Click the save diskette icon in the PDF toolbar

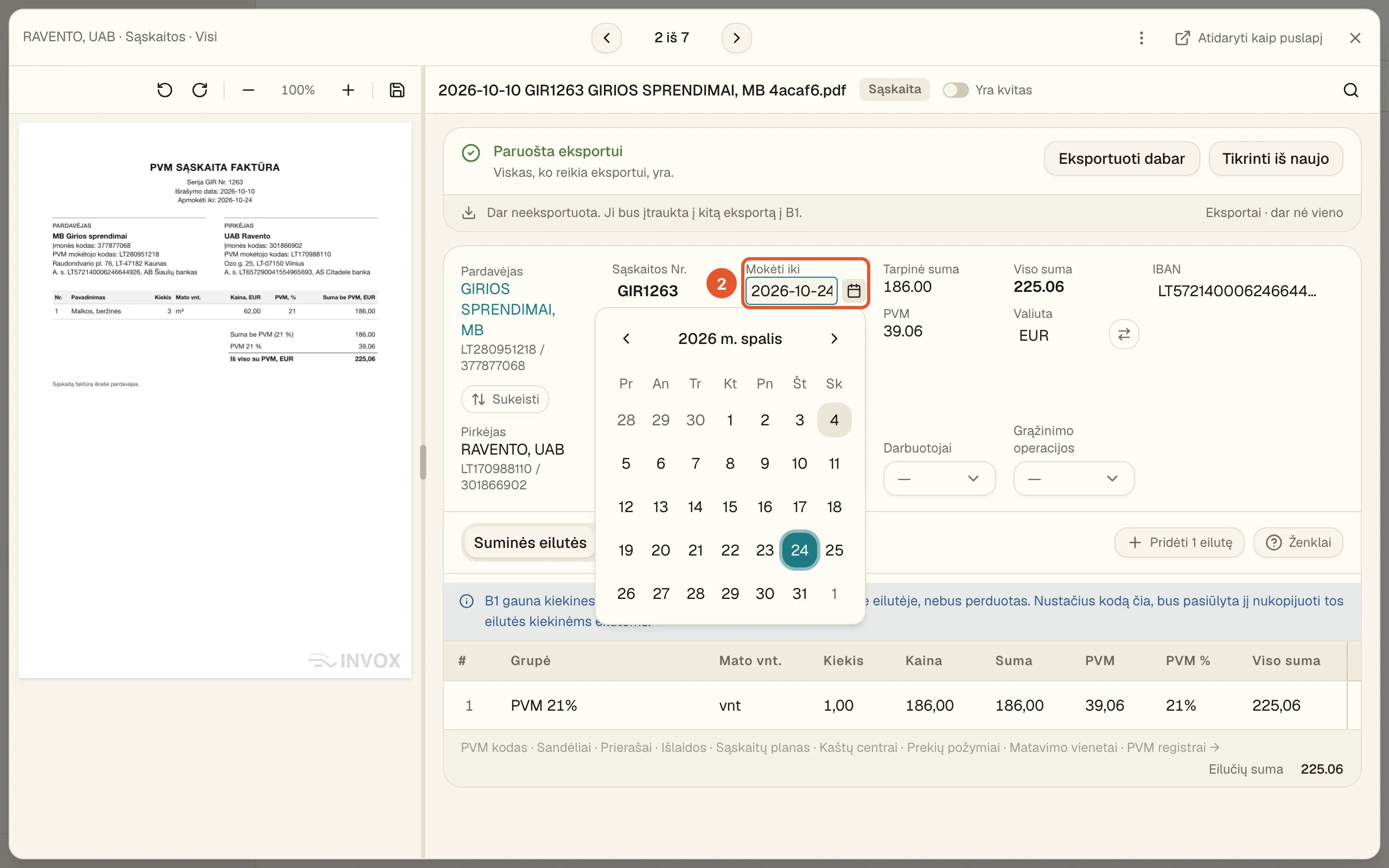pyautogui.click(x=397, y=90)
